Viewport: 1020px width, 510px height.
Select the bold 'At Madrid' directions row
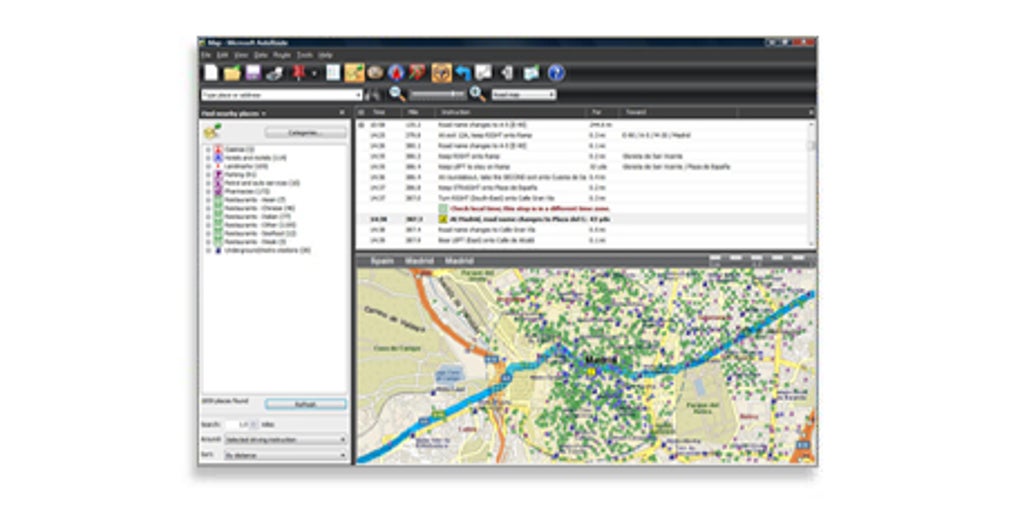[x=583, y=219]
